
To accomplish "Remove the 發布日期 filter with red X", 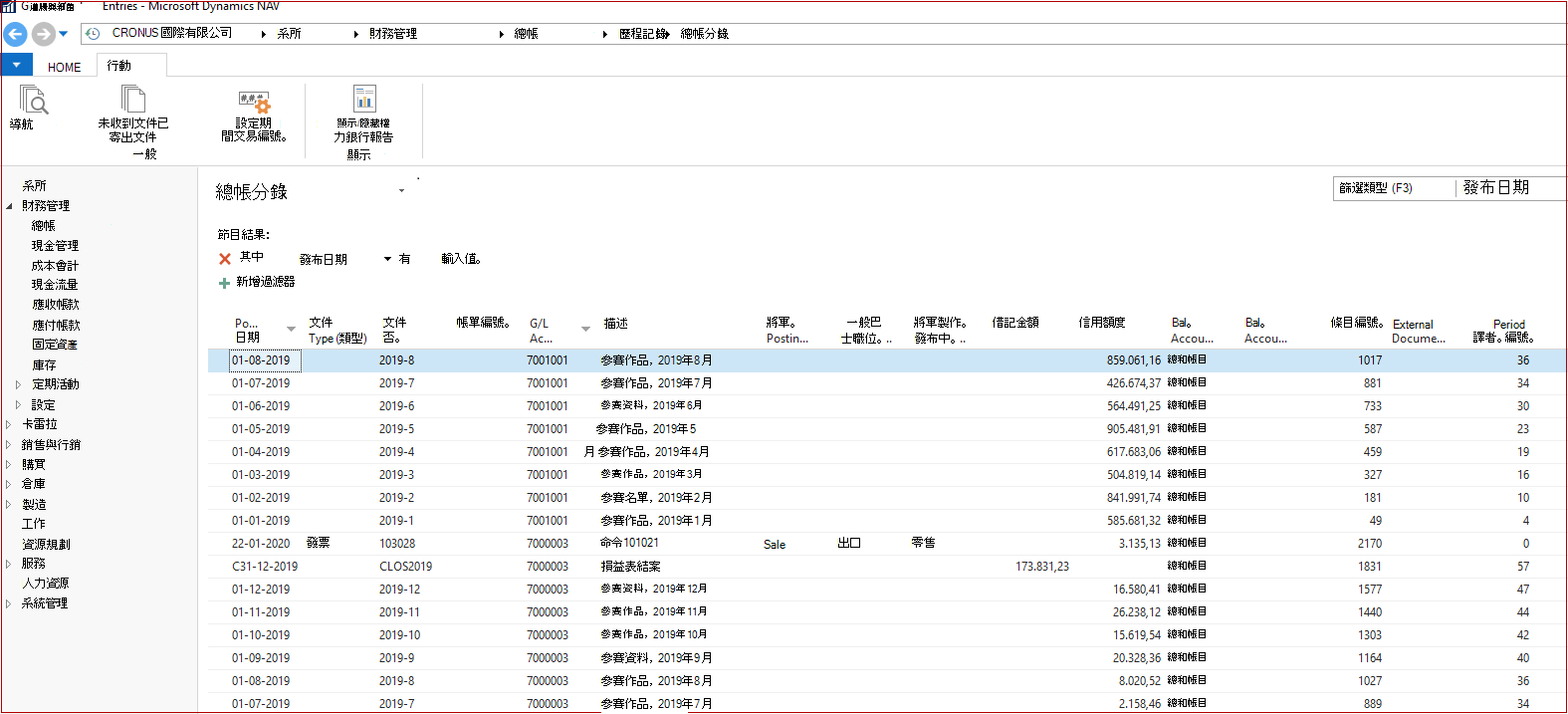I will pyautogui.click(x=225, y=259).
